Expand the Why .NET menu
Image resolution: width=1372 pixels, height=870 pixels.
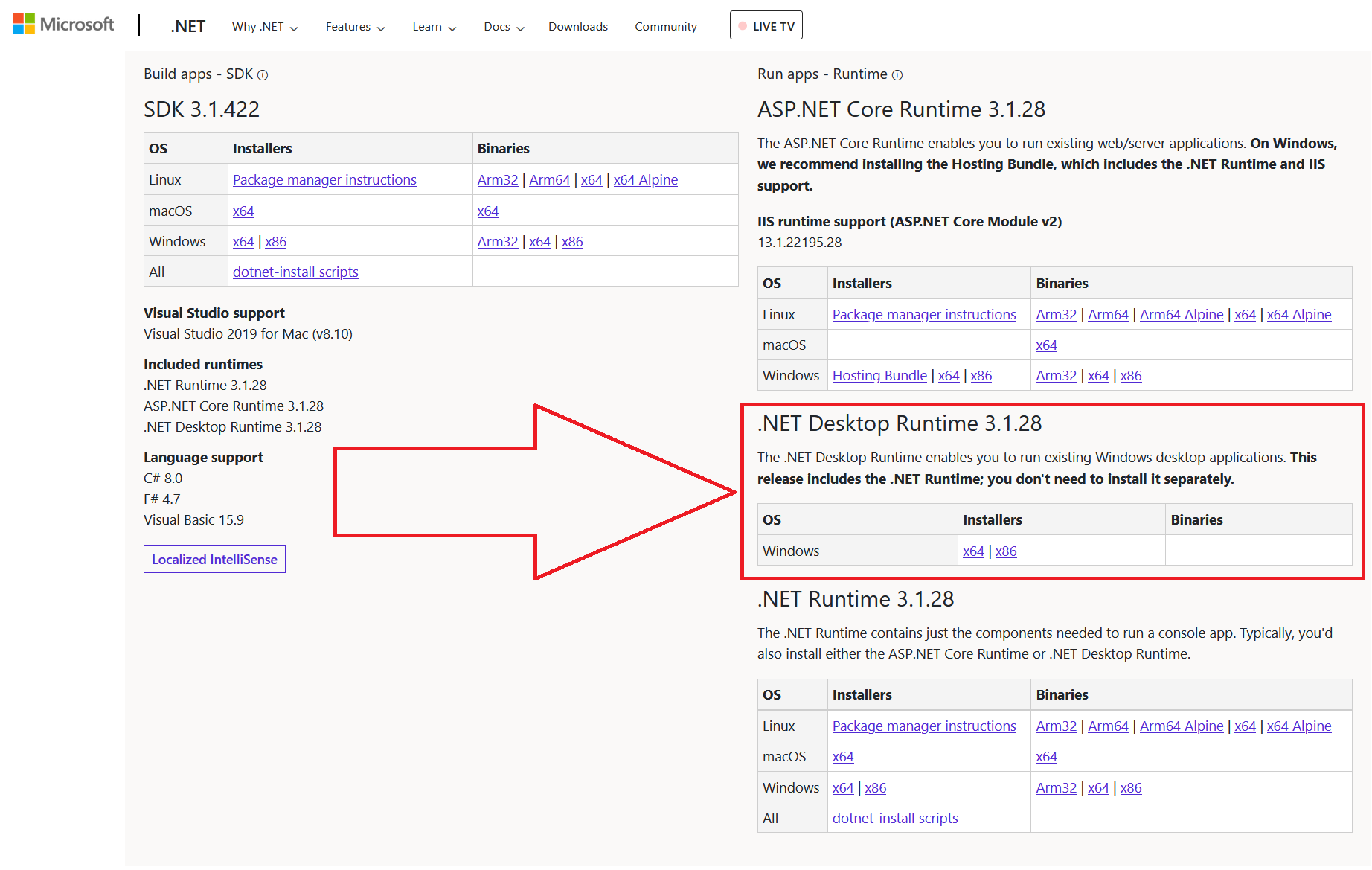265,27
